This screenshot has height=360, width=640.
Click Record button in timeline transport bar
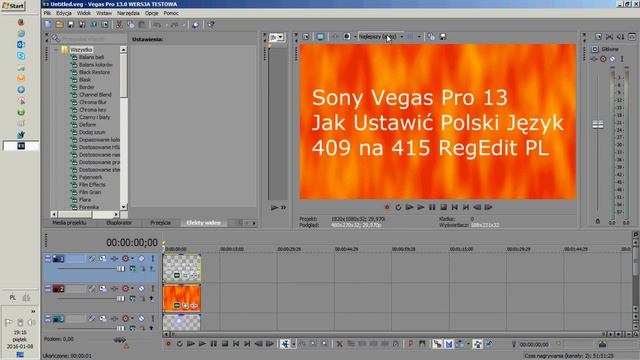pos(168,344)
